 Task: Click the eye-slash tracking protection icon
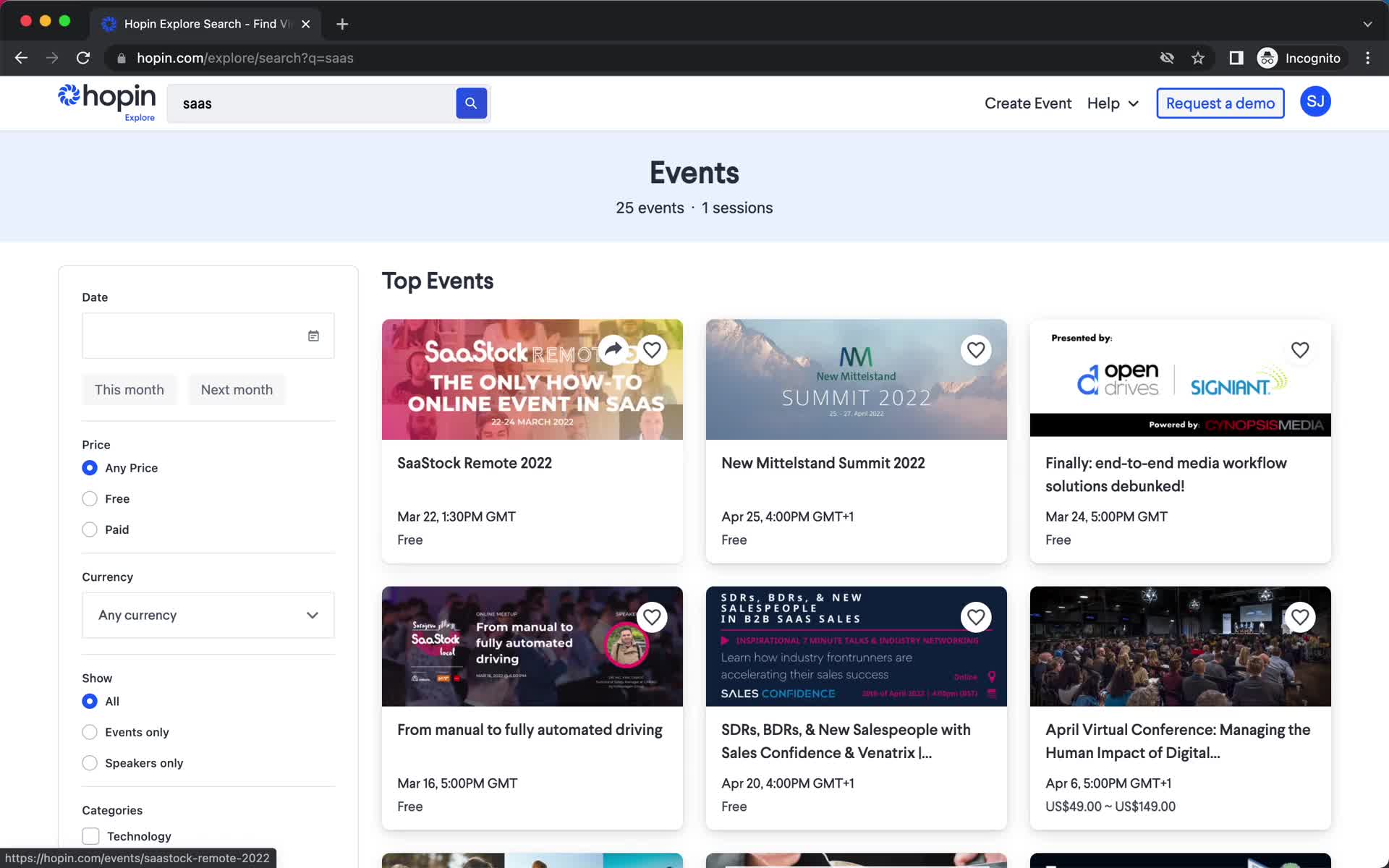(1167, 58)
